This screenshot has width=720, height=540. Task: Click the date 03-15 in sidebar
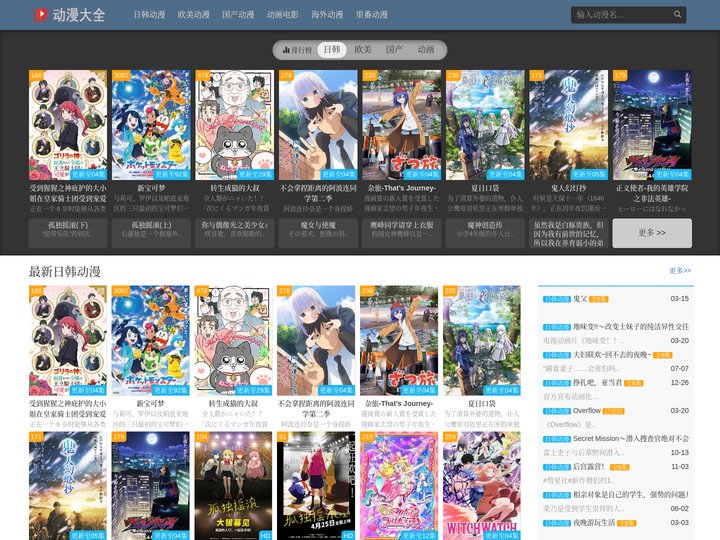(679, 298)
